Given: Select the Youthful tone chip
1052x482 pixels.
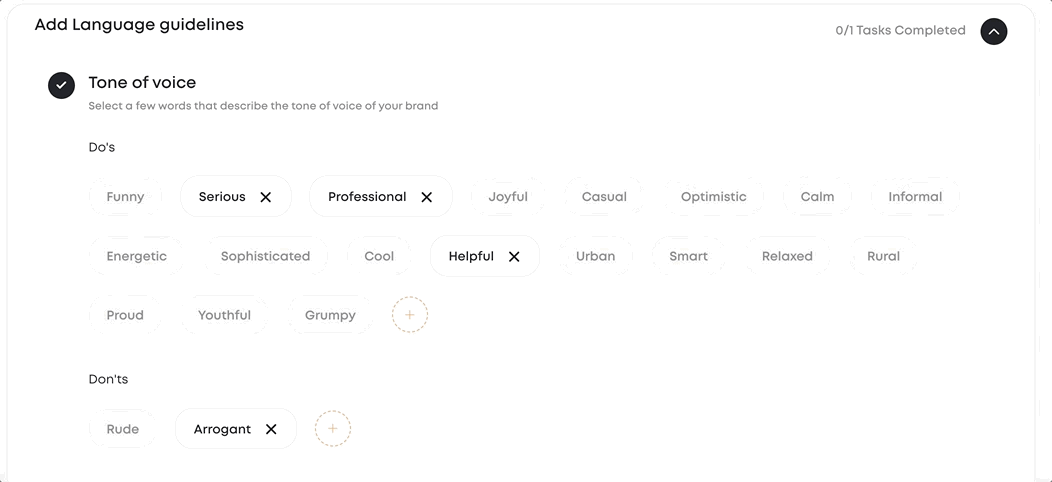Looking at the screenshot, I should [224, 316].
